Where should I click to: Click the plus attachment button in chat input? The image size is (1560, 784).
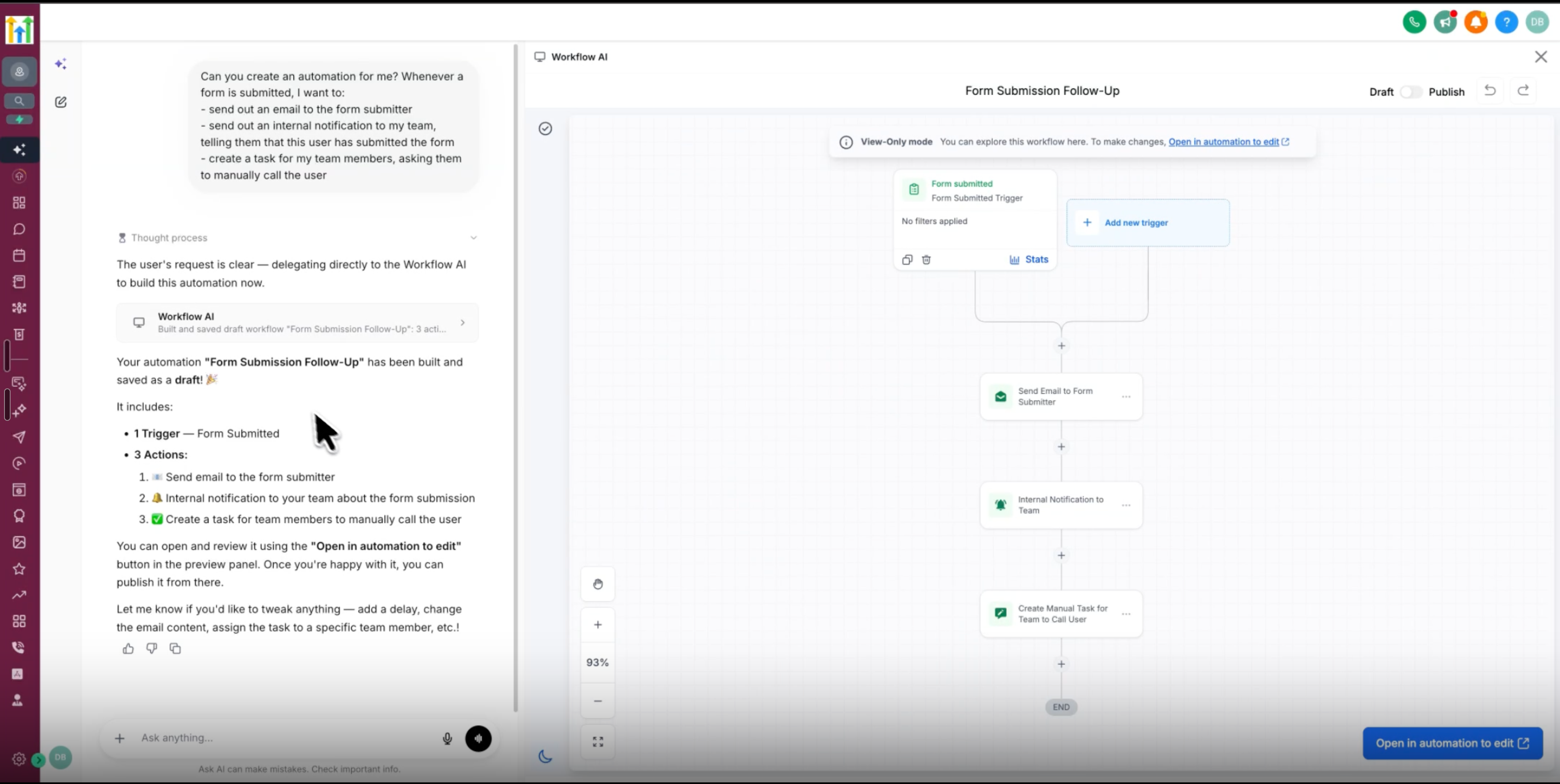coord(120,738)
